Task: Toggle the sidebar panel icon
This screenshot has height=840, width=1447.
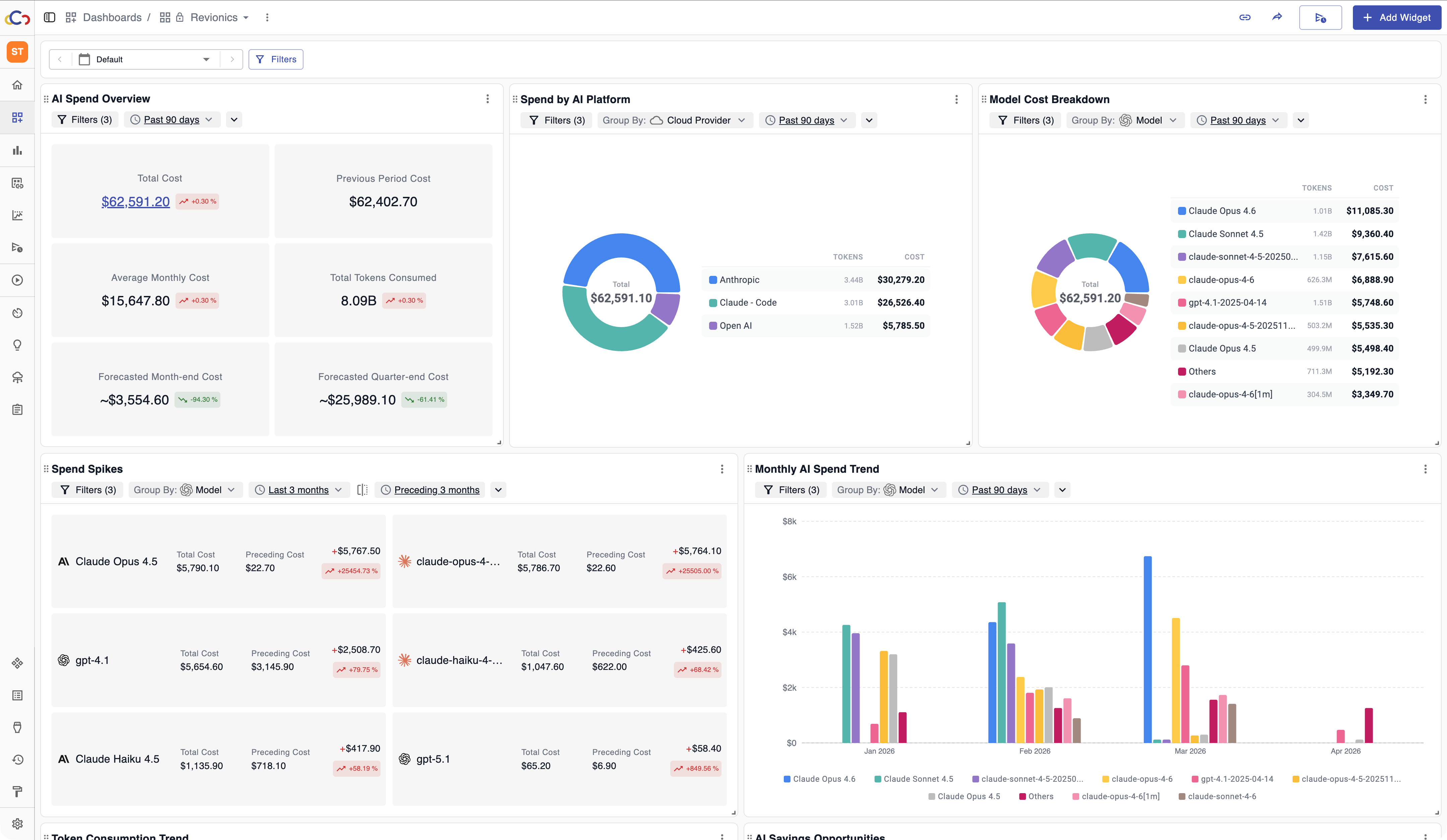Action: [x=49, y=17]
